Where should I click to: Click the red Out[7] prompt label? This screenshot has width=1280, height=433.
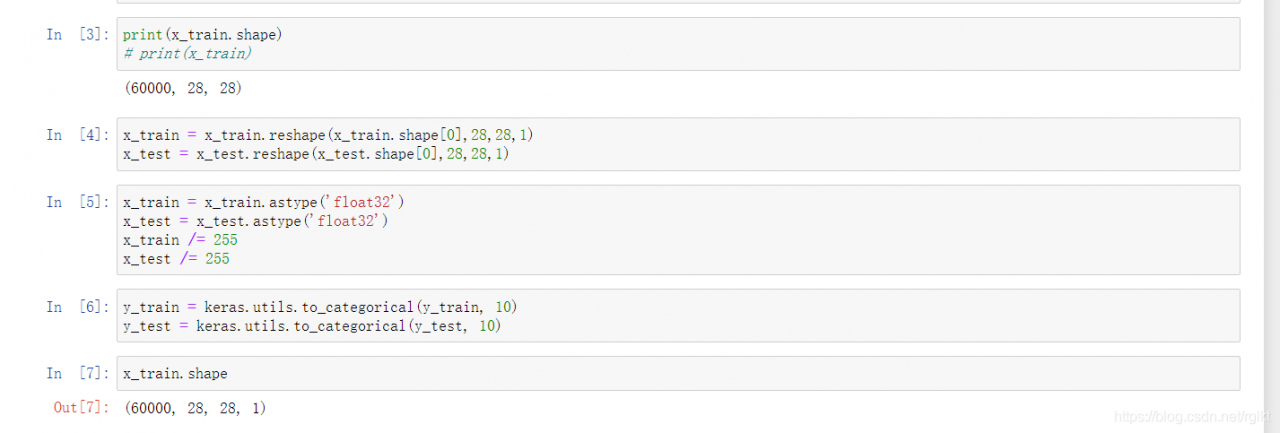81,407
